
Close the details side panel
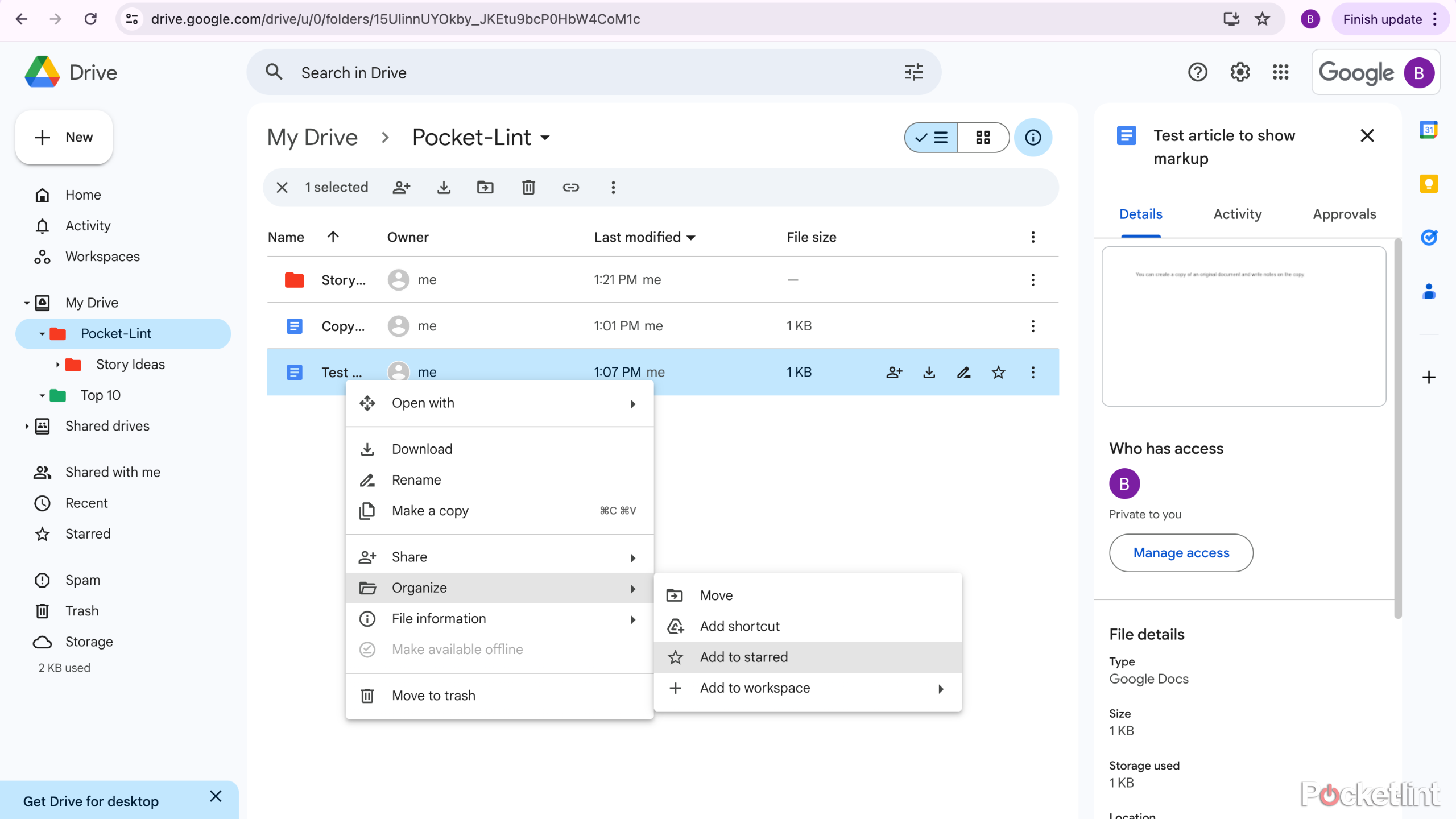[1367, 135]
